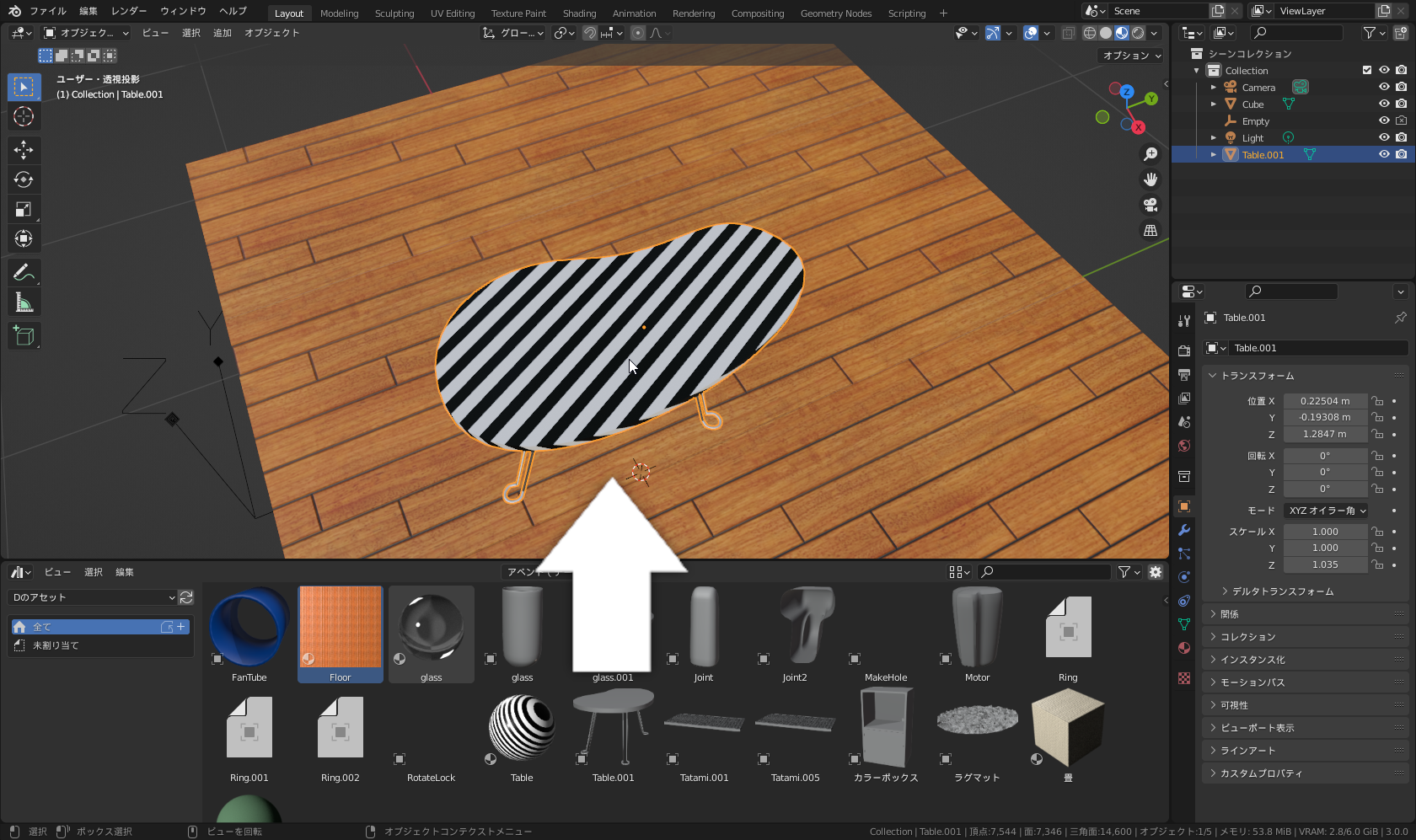Switch between perspective and orthographic view
1416x840 pixels.
[1150, 230]
